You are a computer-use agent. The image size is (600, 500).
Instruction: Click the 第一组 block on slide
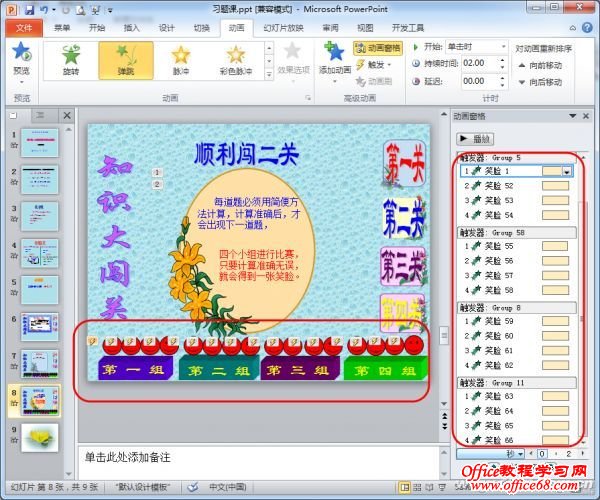point(134,368)
